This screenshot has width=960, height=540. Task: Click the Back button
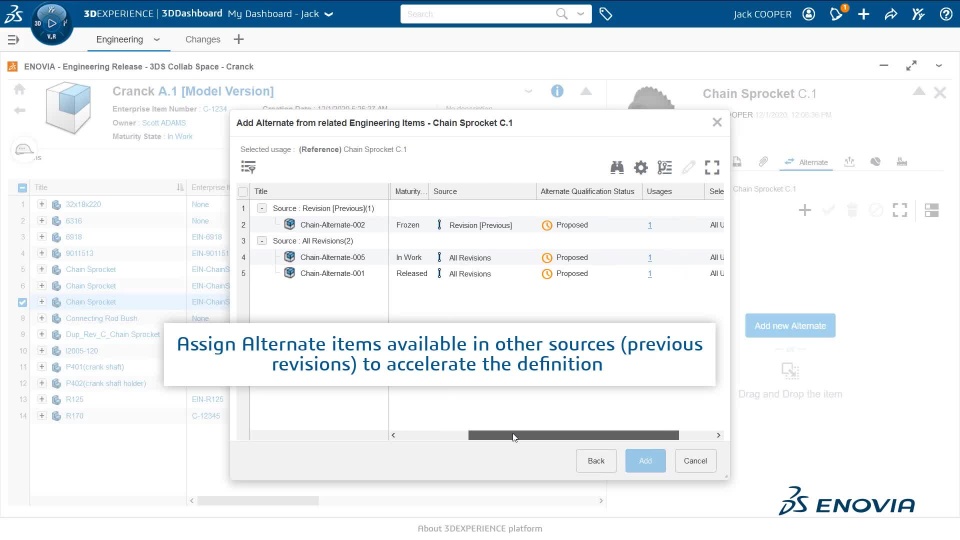pos(596,461)
